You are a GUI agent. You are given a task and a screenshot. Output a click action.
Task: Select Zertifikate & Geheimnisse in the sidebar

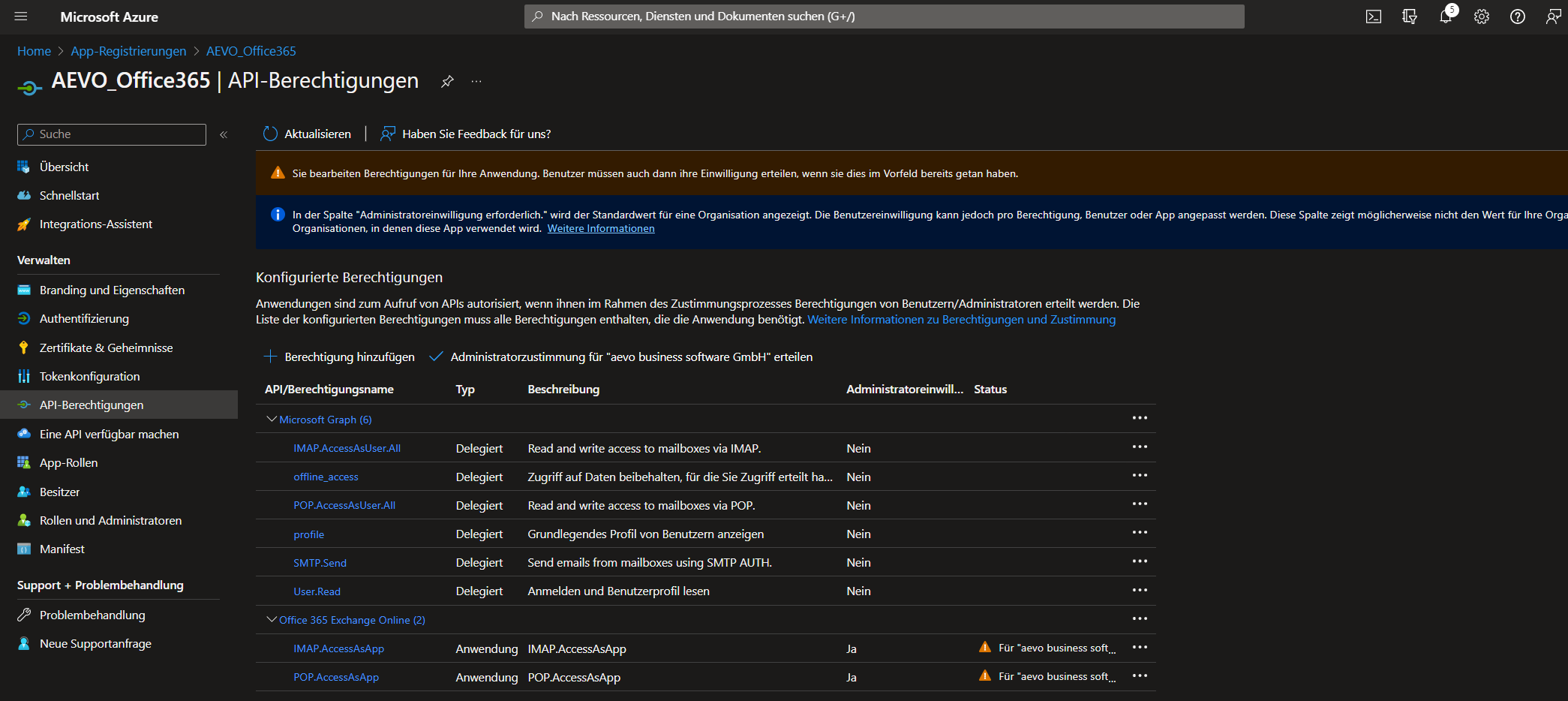click(x=105, y=347)
